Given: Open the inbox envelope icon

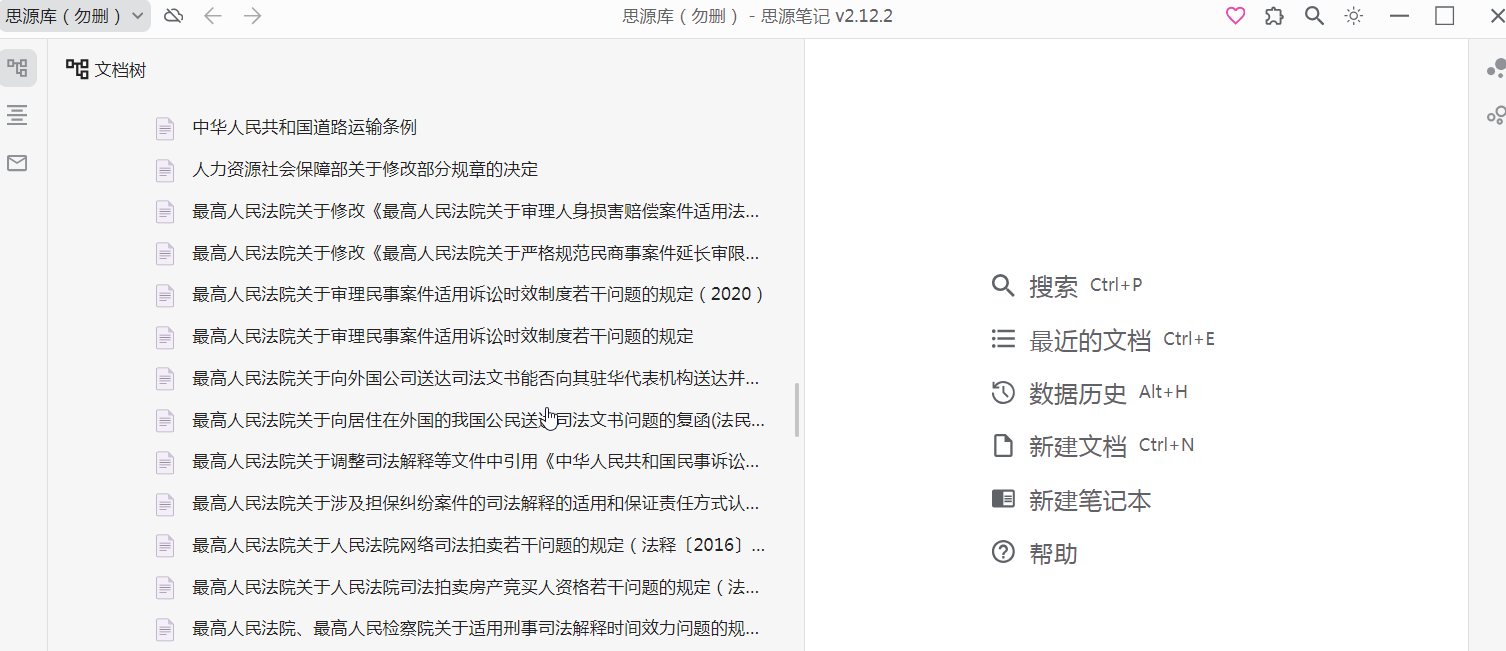Looking at the screenshot, I should 17,163.
